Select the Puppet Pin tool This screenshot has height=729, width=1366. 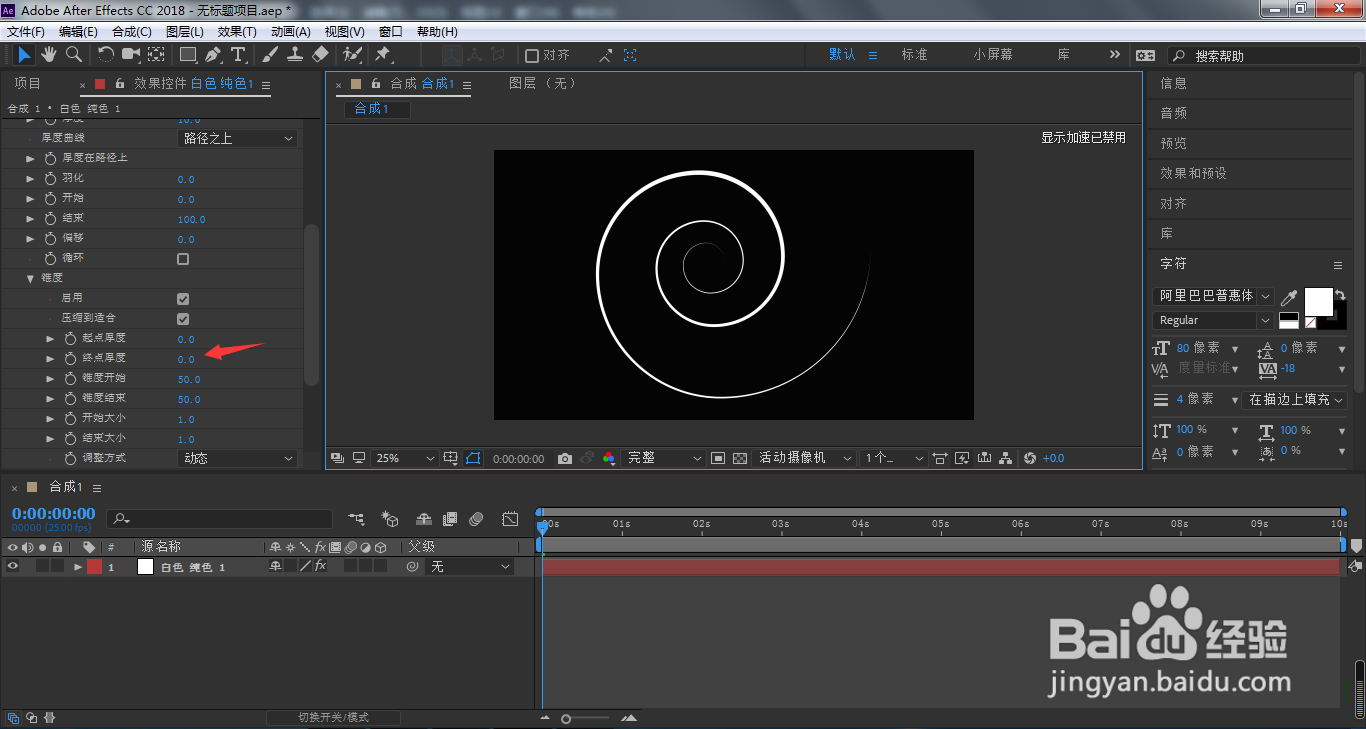(x=383, y=55)
